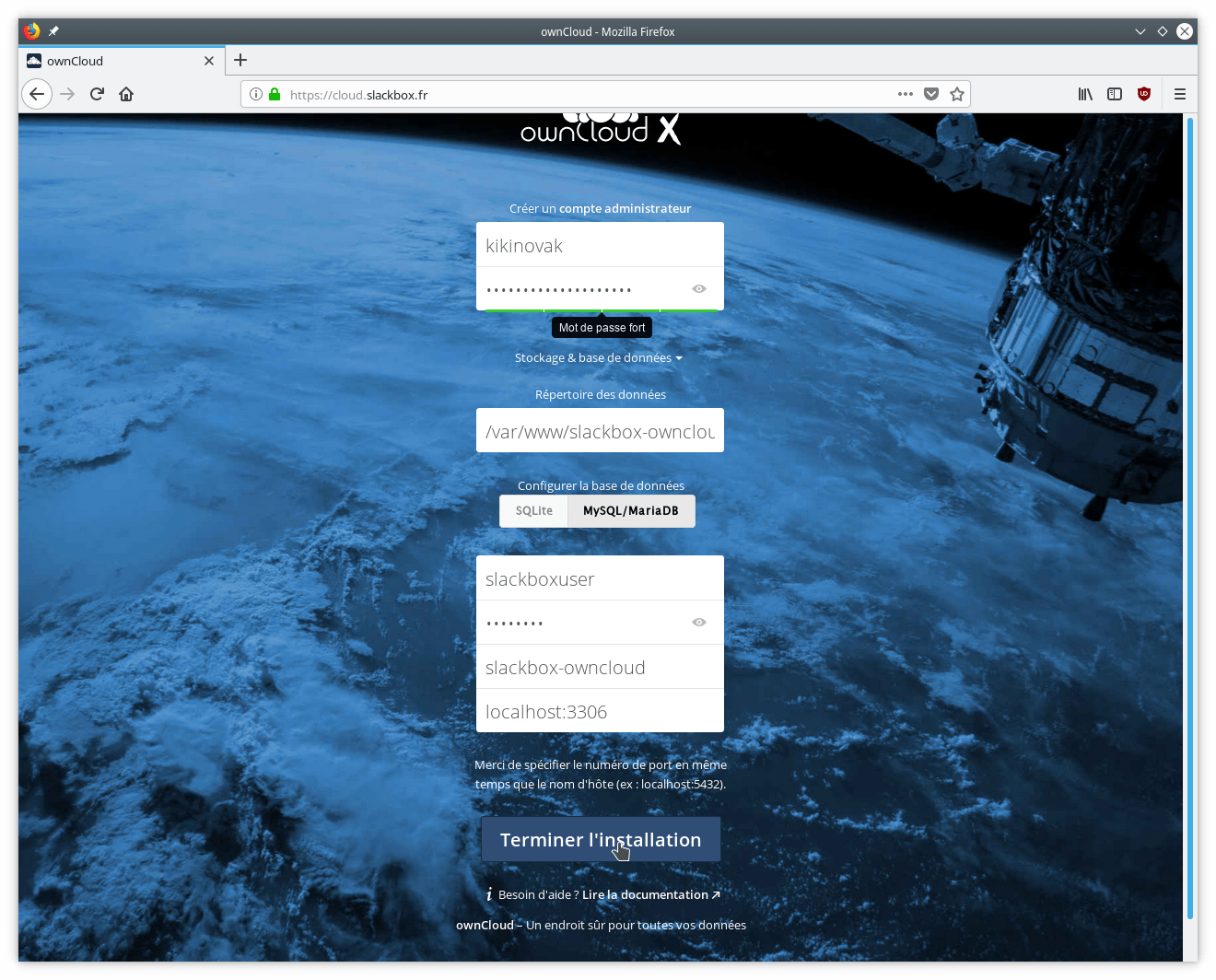Click the admin username field kikinovak
Screen dimensions: 1216x980
coord(600,245)
